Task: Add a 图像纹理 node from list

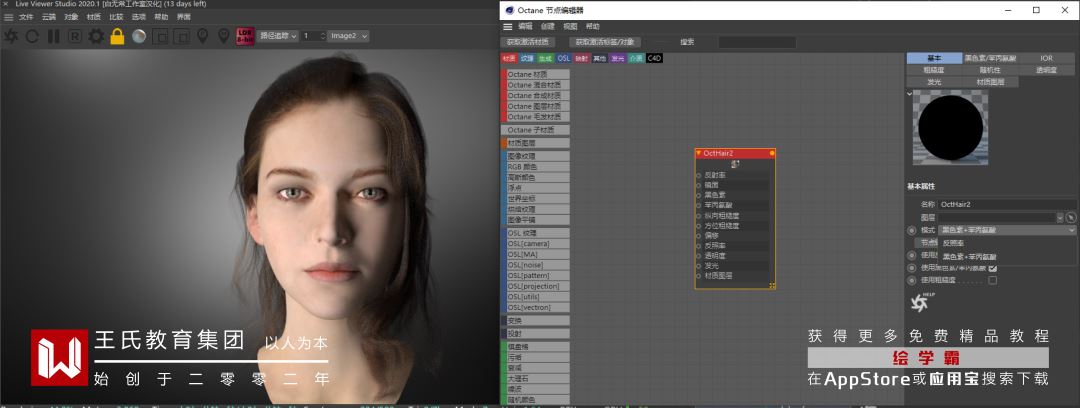Action: 535,156
